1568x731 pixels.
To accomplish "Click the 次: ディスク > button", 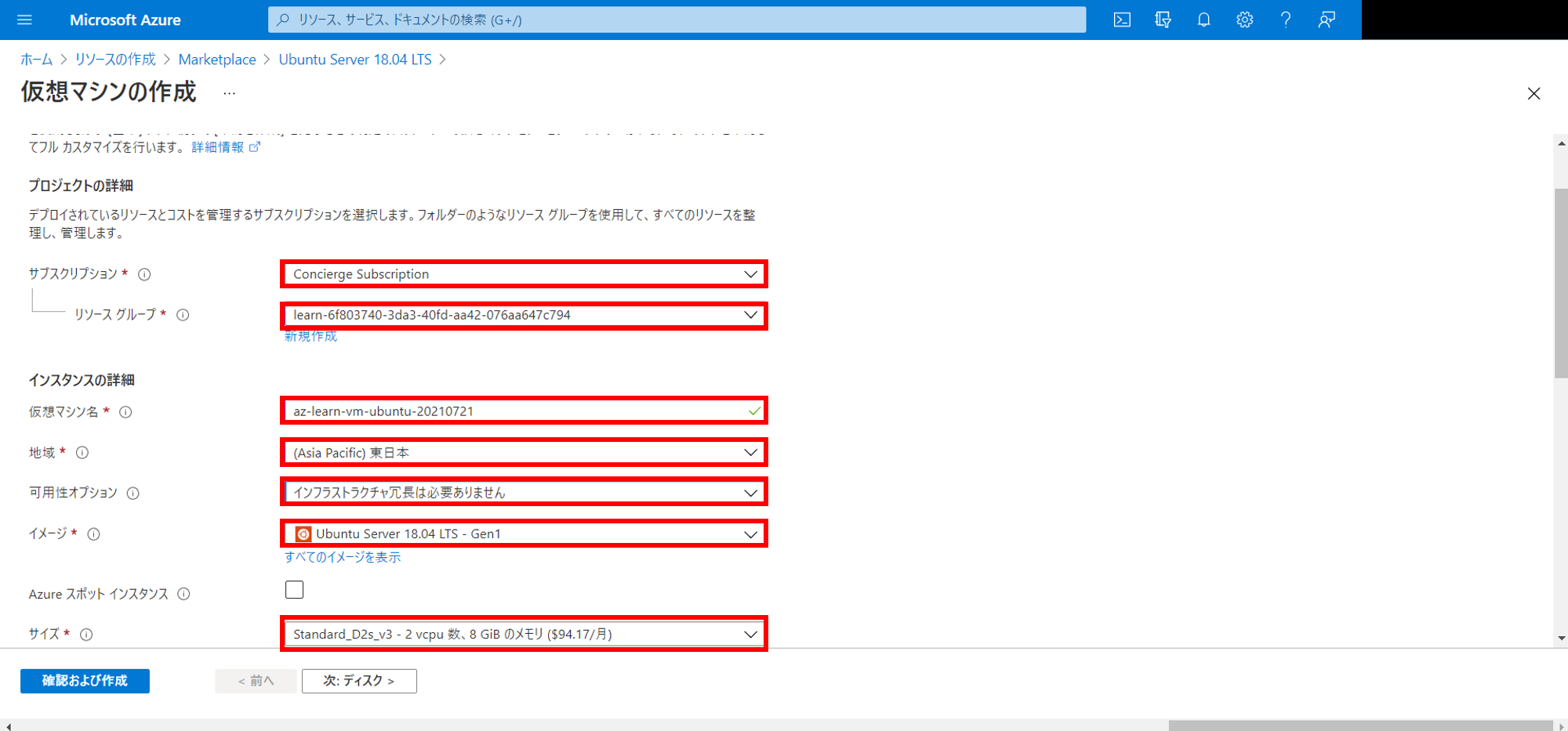I will coord(359,681).
